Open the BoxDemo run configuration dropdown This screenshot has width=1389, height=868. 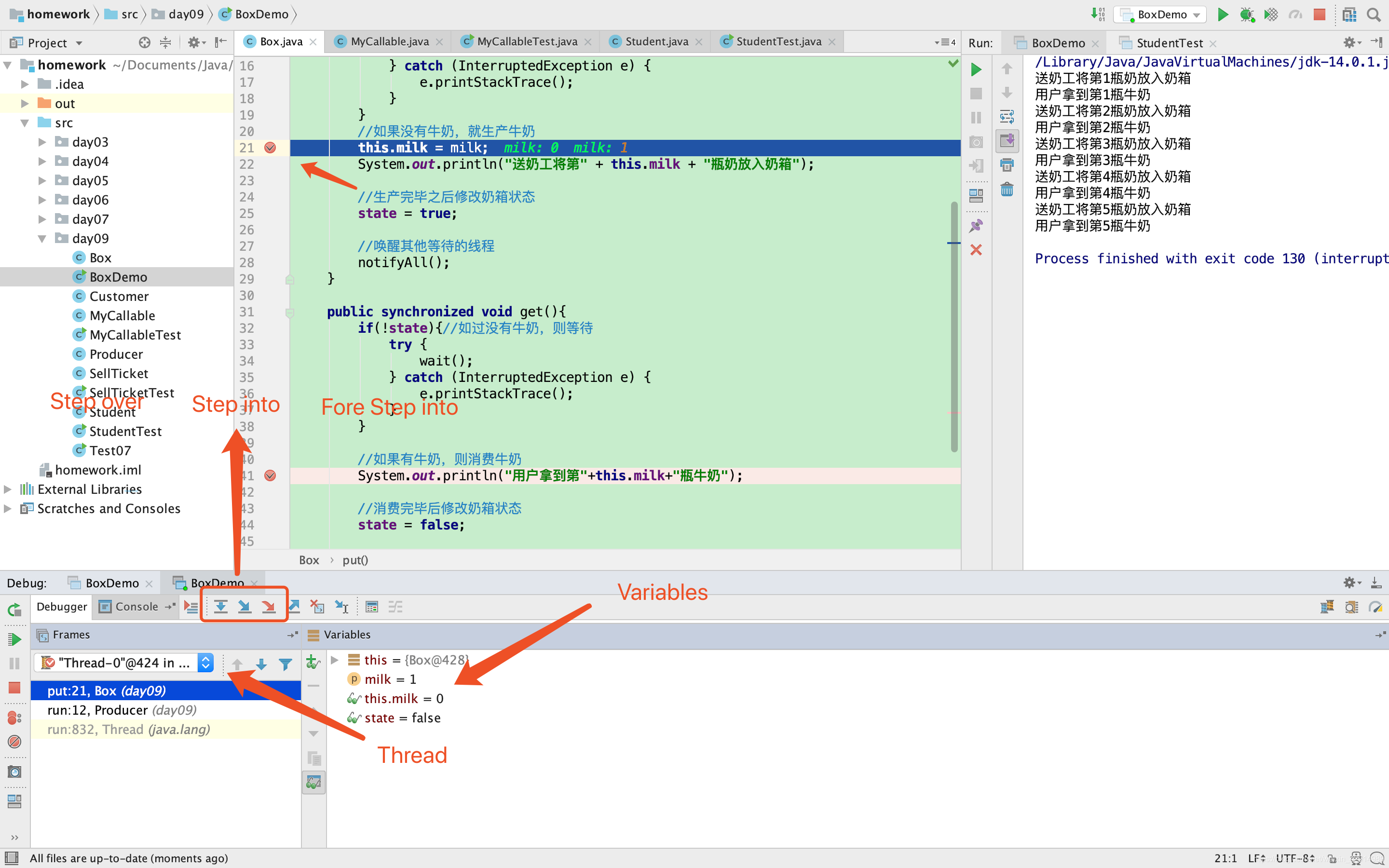coord(1159,14)
